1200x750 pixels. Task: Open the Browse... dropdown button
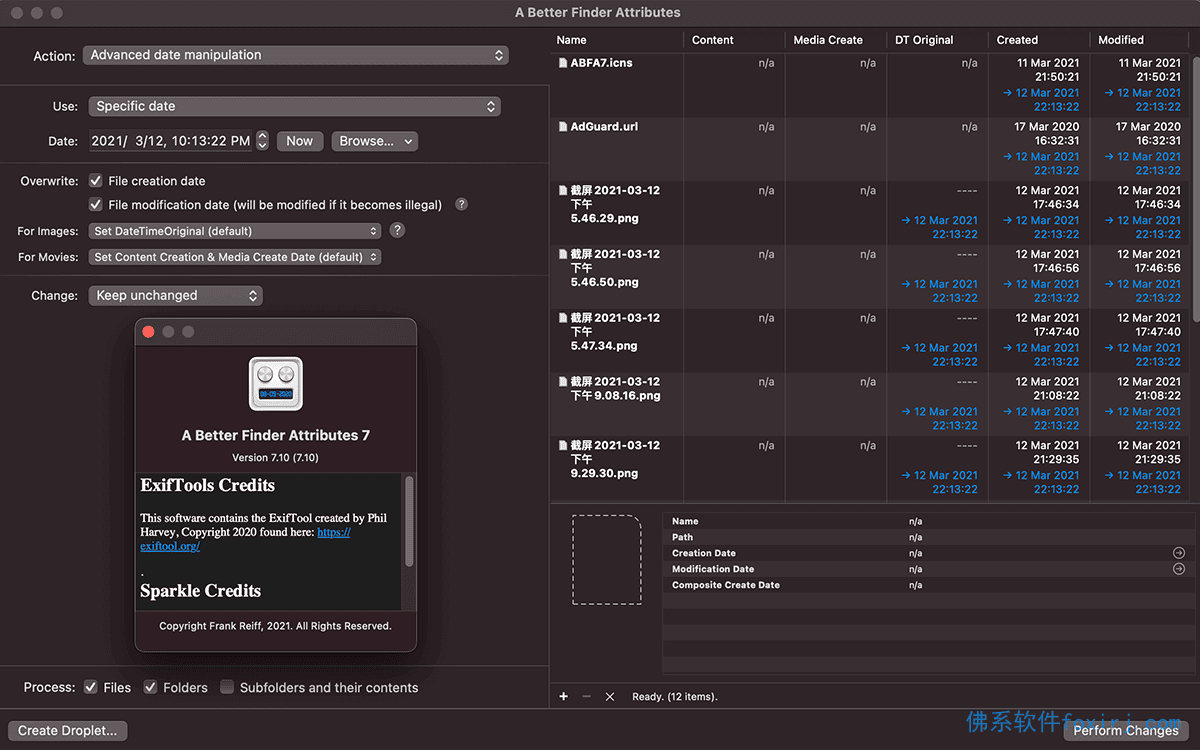click(375, 141)
